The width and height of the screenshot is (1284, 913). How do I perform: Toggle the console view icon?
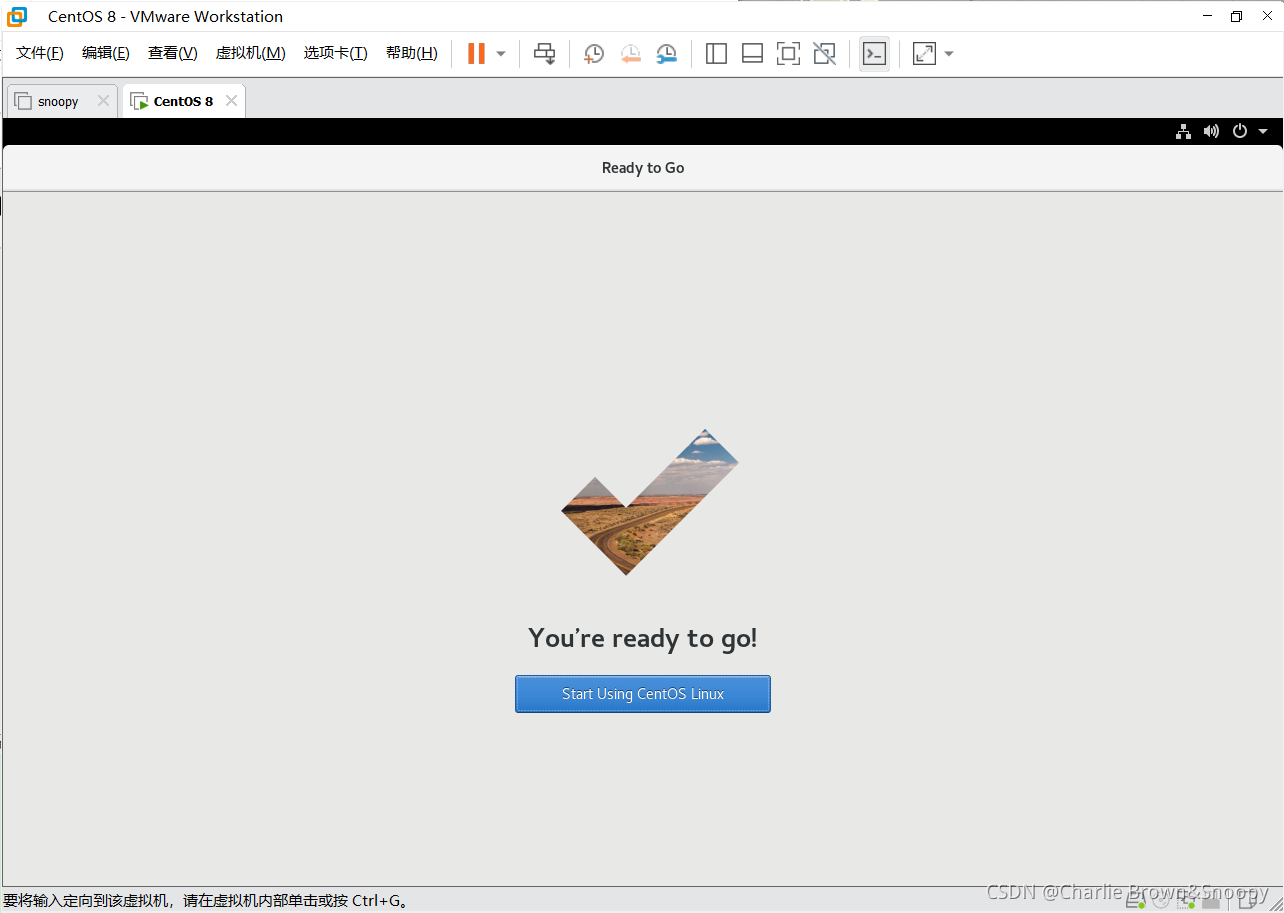tap(874, 54)
